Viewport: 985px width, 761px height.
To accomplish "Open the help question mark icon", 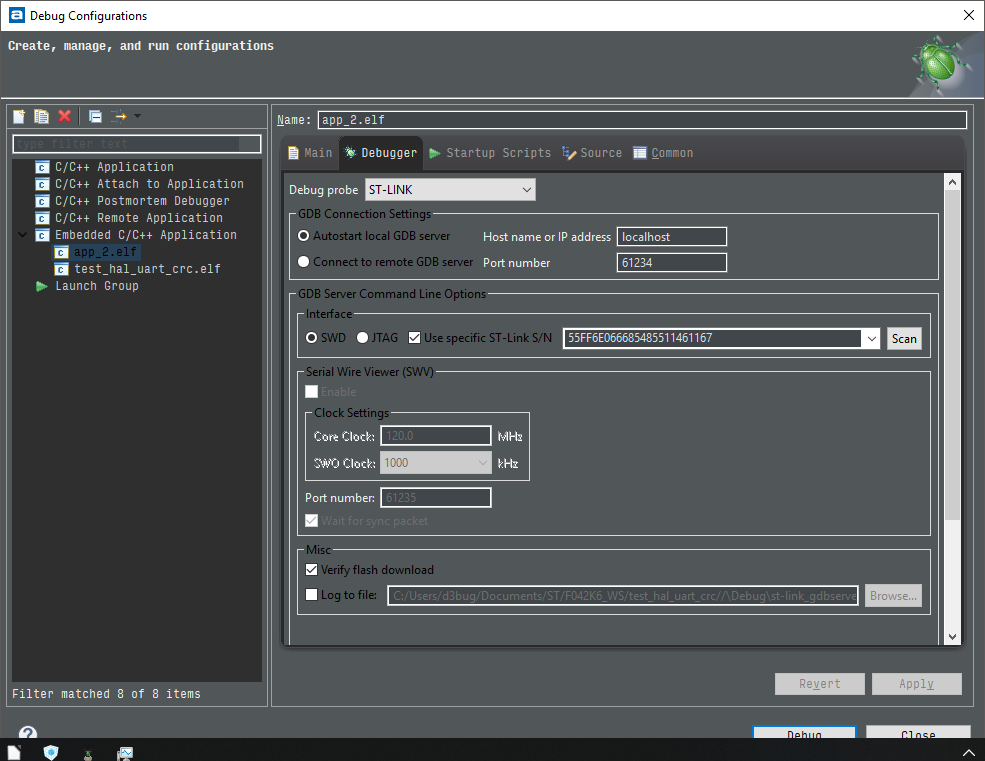I will (x=28, y=732).
